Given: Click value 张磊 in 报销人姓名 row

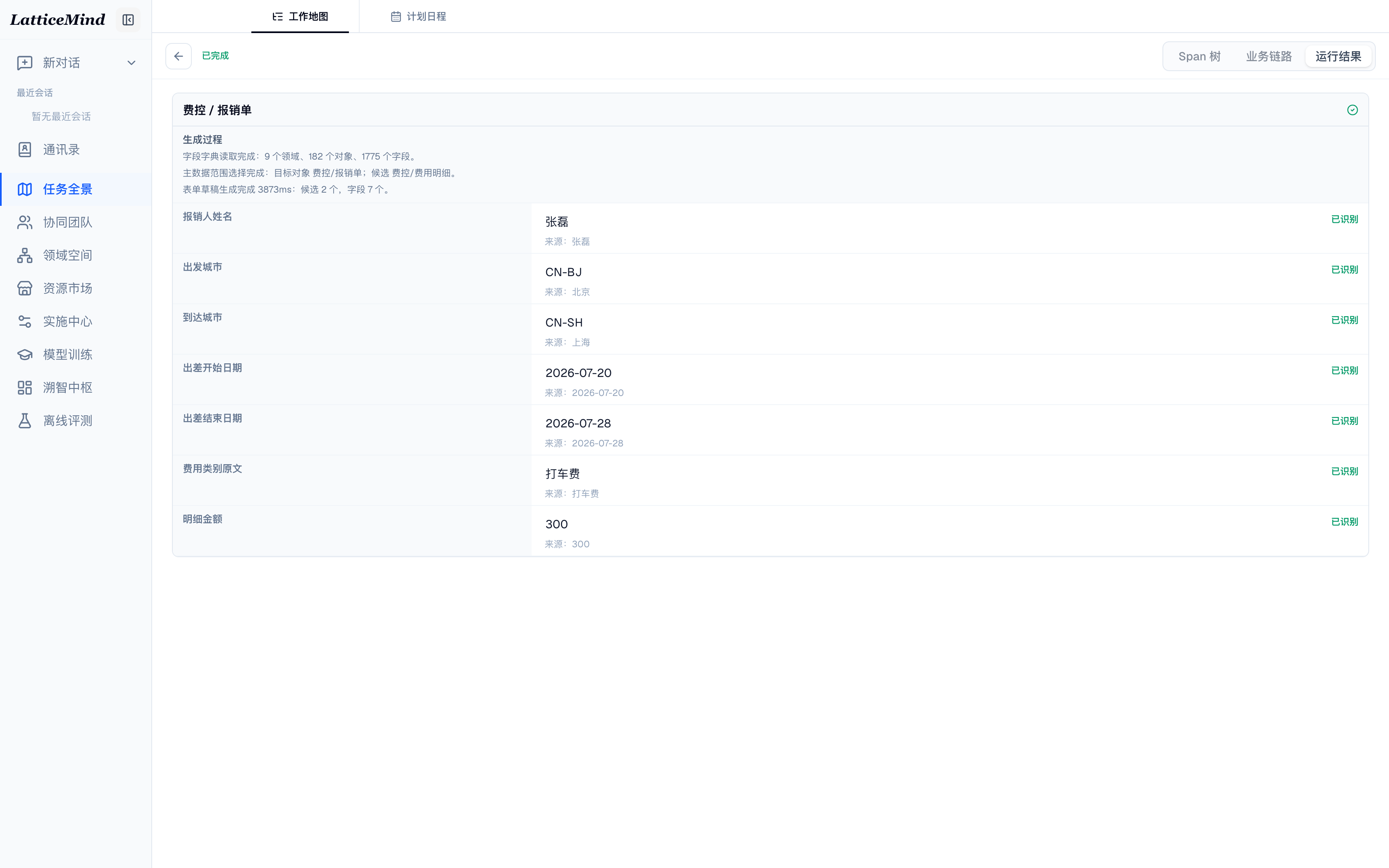Looking at the screenshot, I should pos(556,222).
